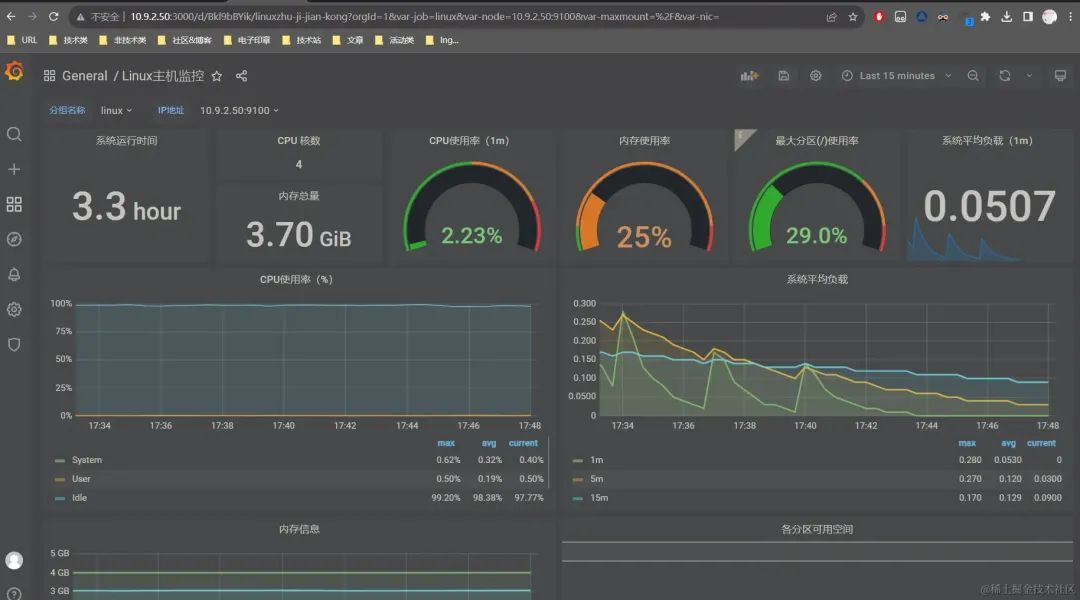Open the Explore compass icon
1080x600 pixels.
pyautogui.click(x=14, y=239)
